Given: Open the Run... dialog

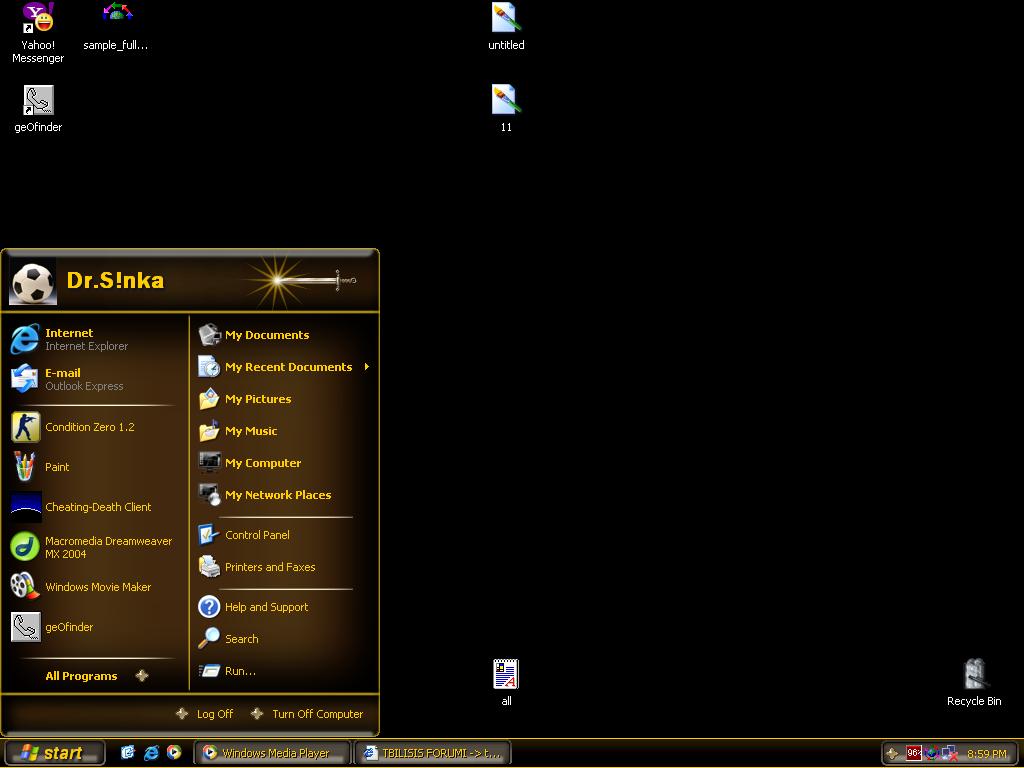Looking at the screenshot, I should [x=285, y=671].
